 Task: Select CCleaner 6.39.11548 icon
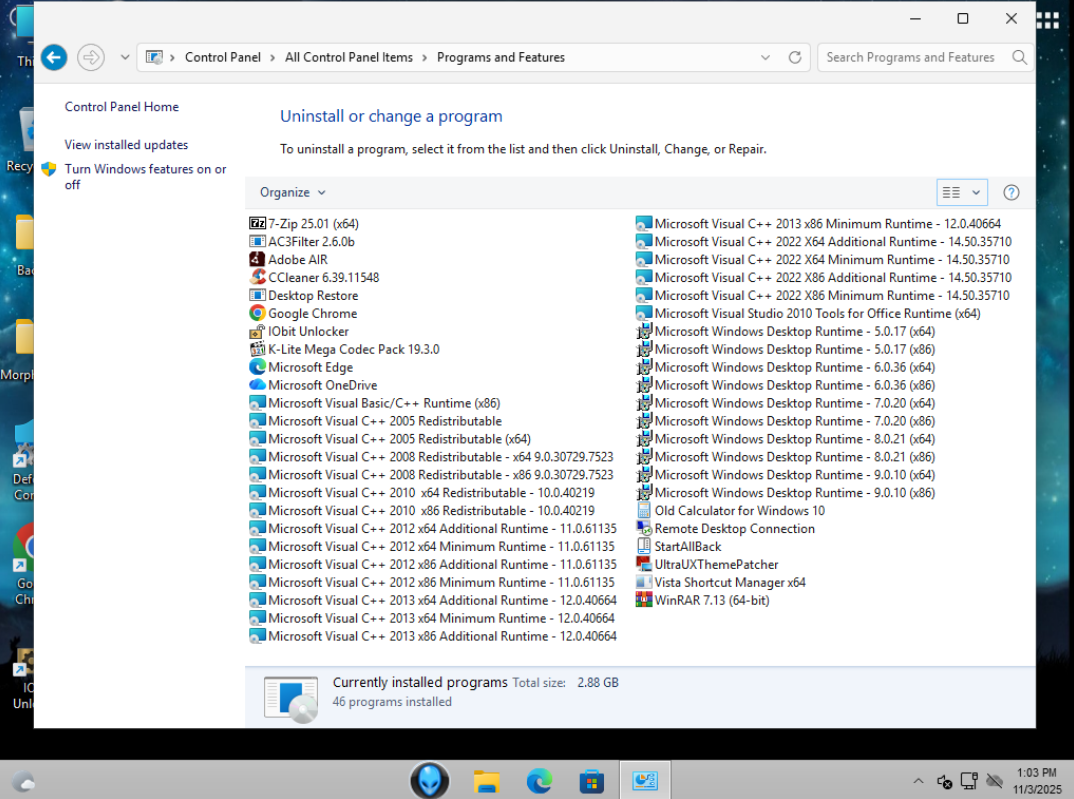pos(257,277)
